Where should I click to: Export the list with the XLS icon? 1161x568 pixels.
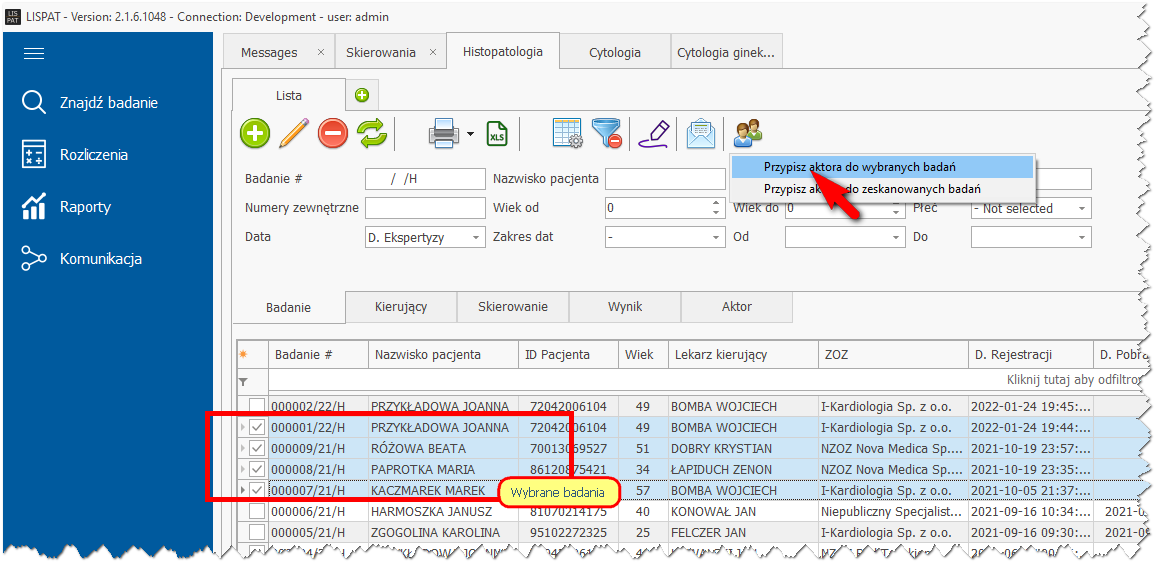(497, 133)
